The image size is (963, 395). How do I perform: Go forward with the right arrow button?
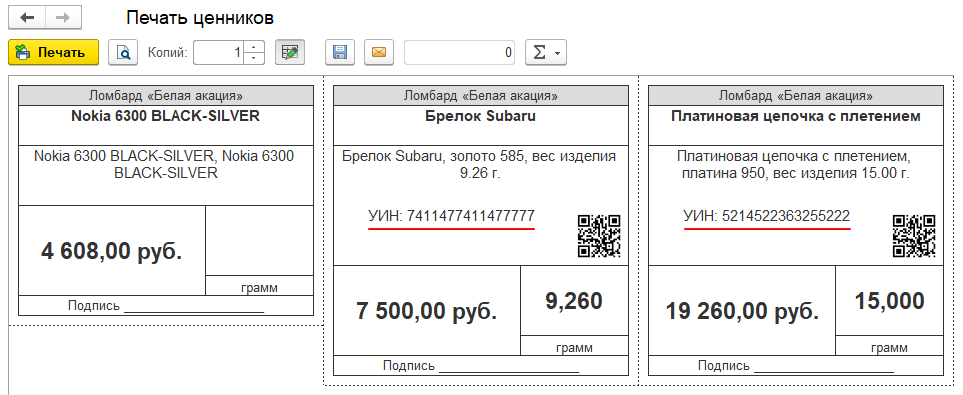[63, 18]
